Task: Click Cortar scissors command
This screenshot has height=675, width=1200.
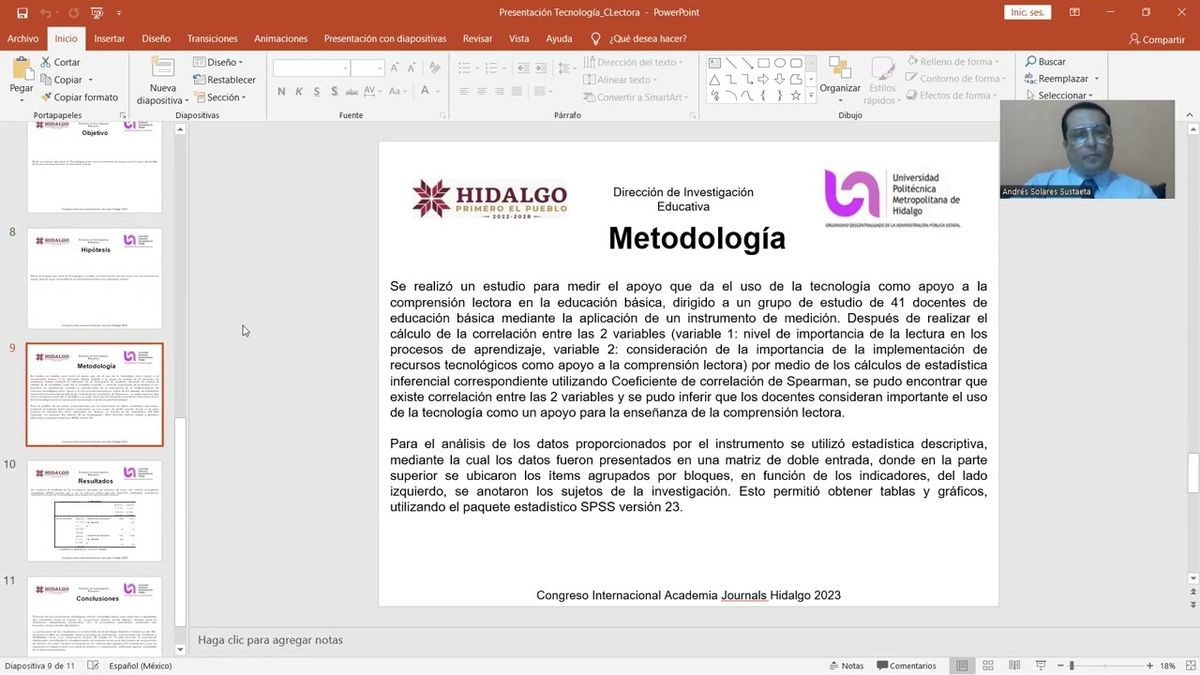Action: click(x=60, y=62)
